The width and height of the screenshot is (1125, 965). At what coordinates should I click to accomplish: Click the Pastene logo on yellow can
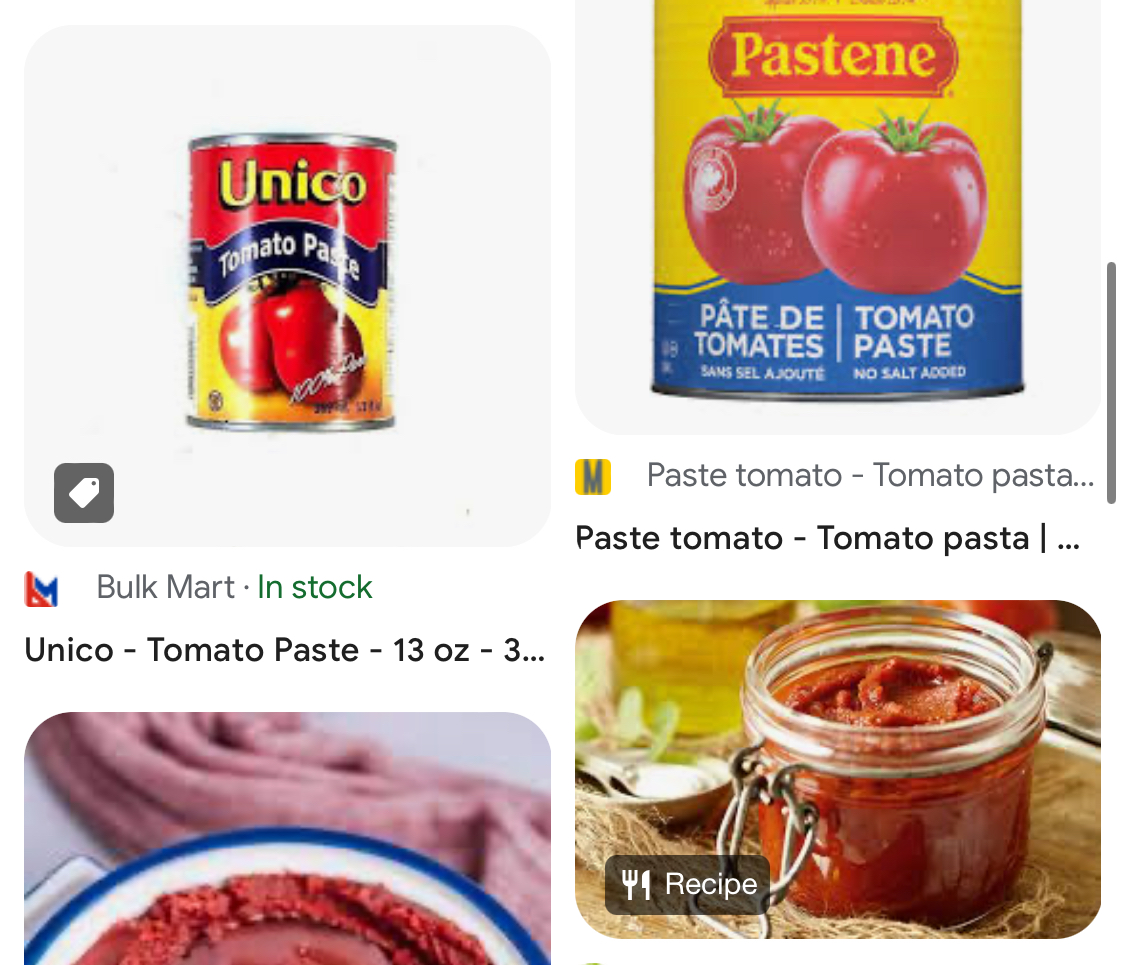click(833, 57)
